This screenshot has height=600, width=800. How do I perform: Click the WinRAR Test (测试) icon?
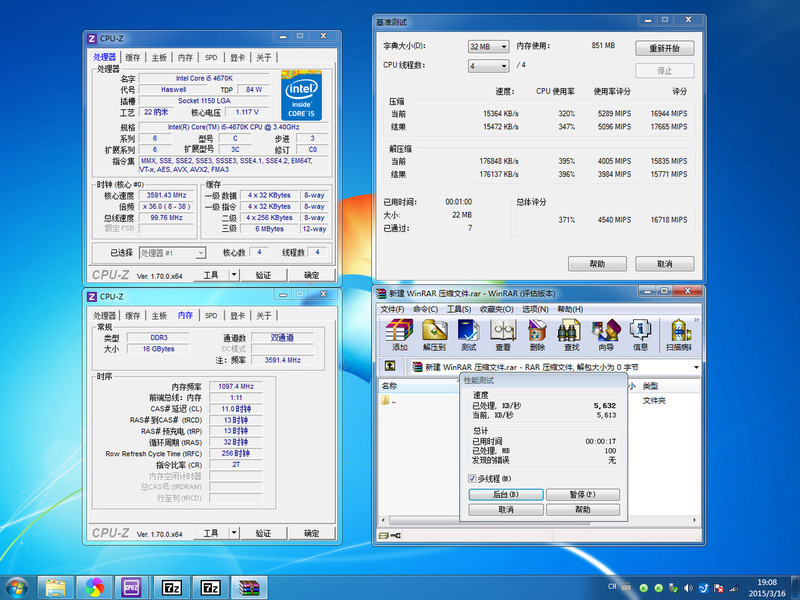coord(468,332)
